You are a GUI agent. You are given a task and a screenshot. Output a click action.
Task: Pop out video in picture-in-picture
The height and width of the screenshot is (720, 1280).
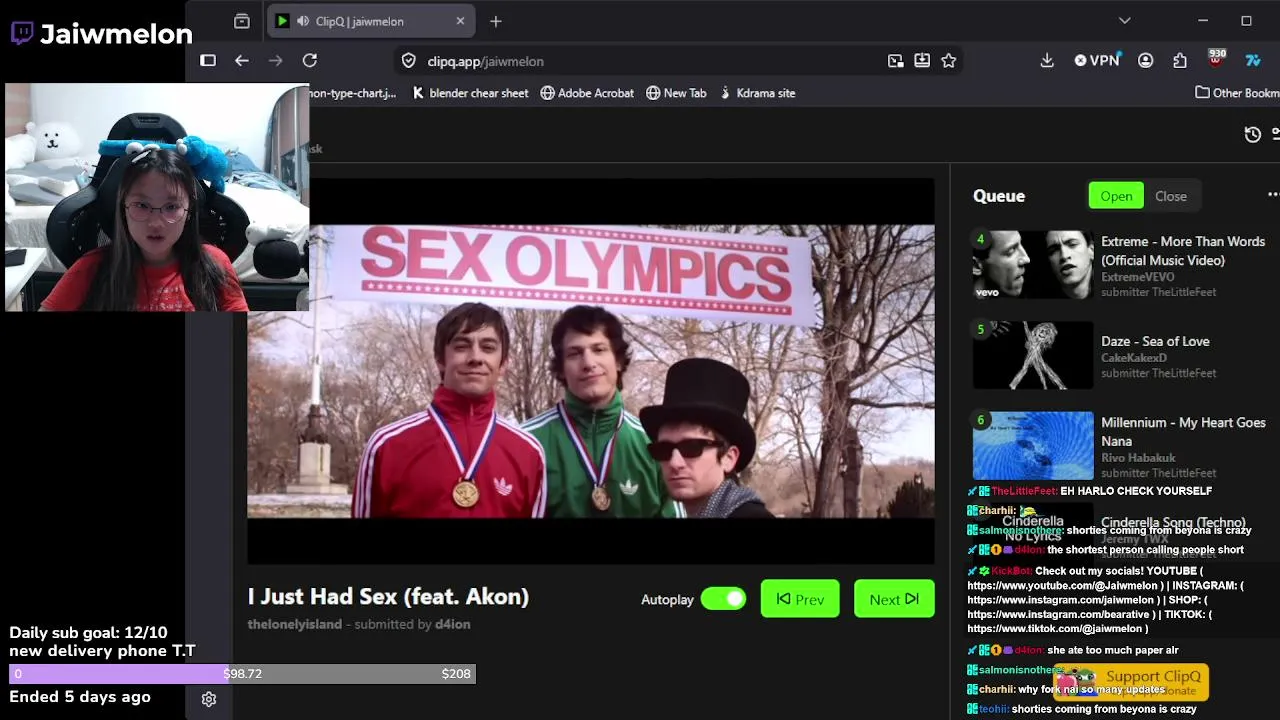(x=896, y=61)
